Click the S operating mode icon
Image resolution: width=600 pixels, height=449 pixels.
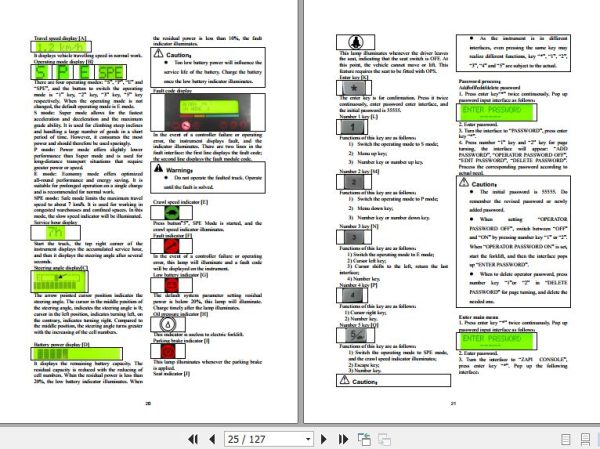(x=40, y=72)
